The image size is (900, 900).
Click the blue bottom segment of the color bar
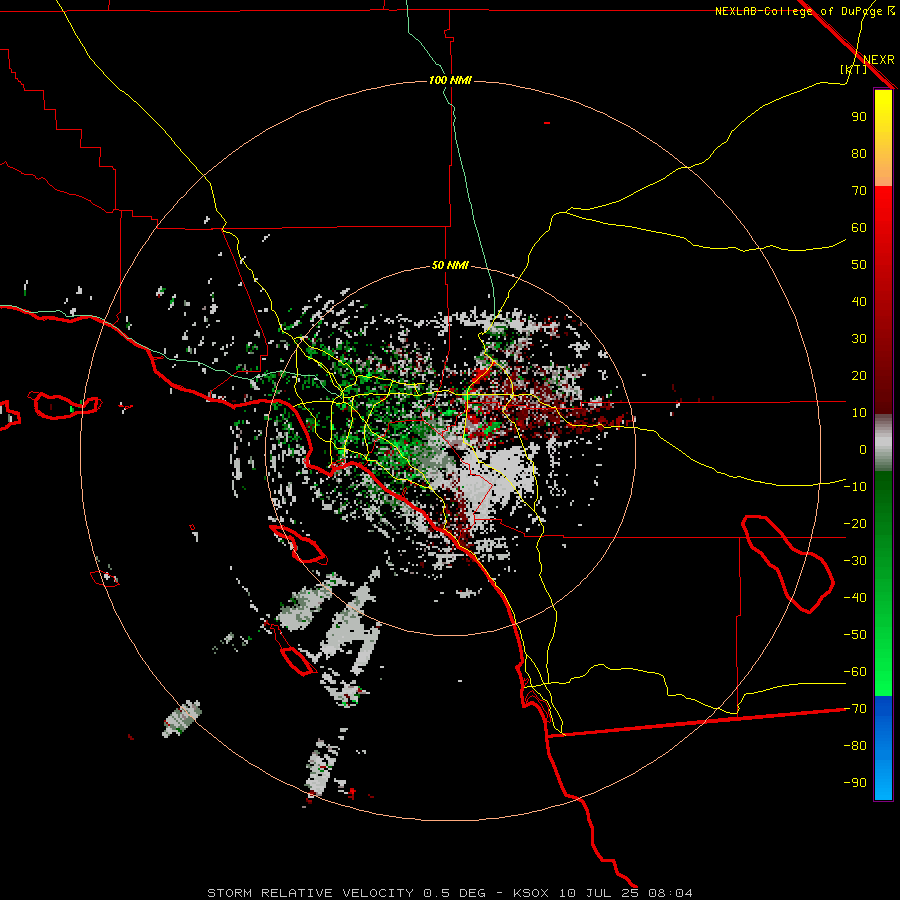(x=883, y=748)
